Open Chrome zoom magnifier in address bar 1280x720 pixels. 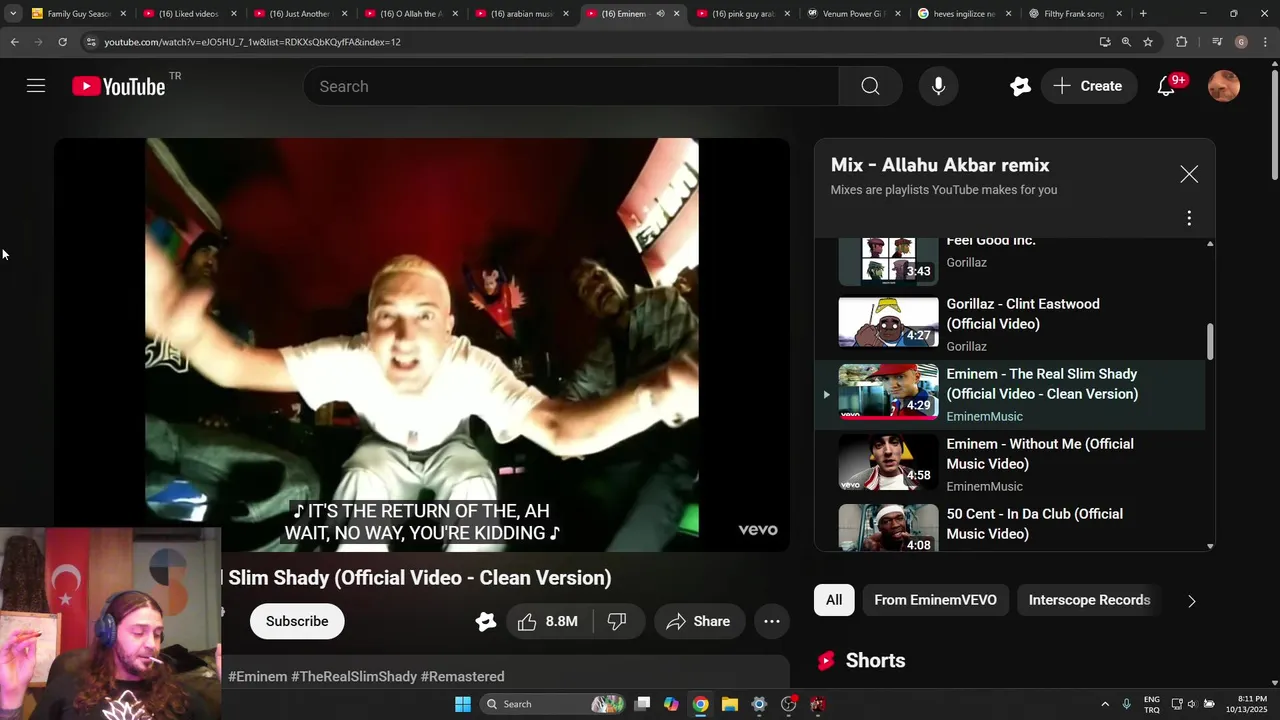tap(1126, 42)
